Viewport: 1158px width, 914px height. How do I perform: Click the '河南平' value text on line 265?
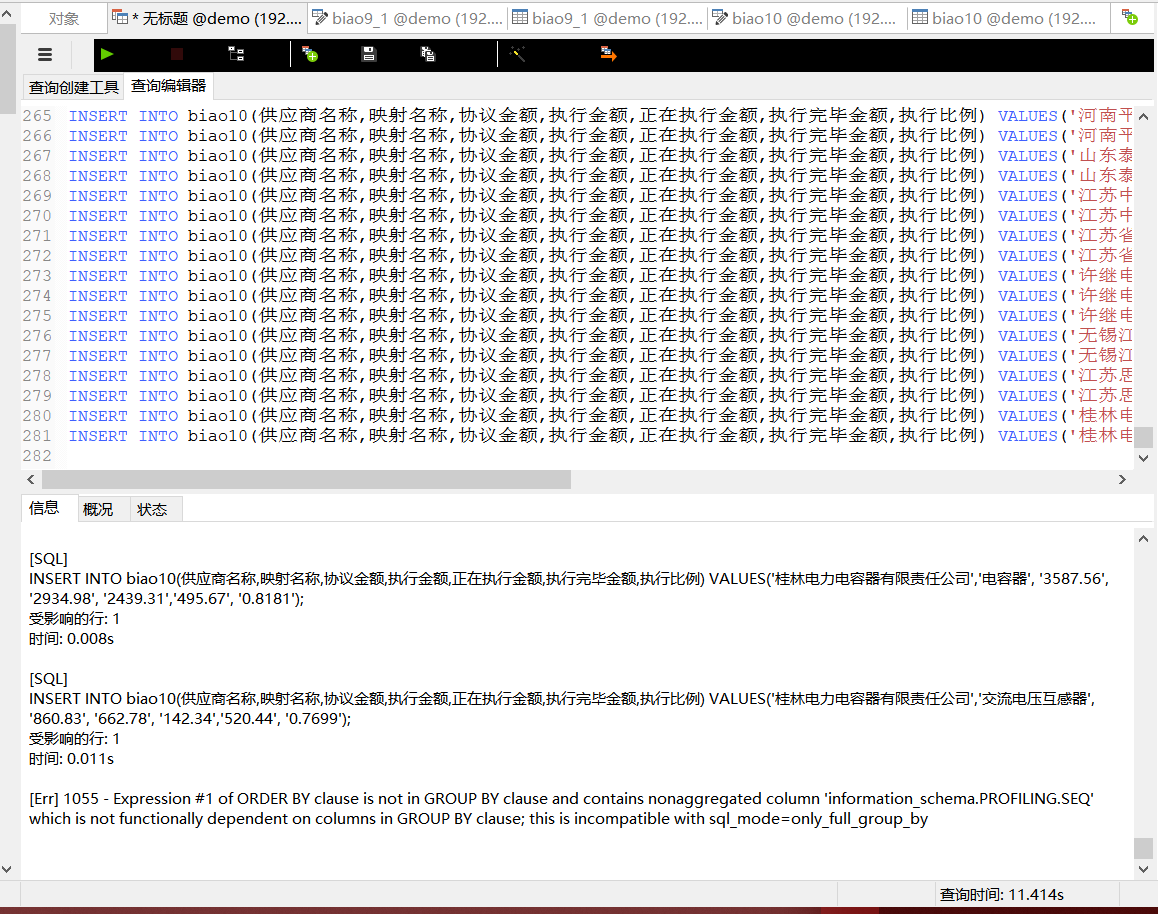tap(1105, 116)
